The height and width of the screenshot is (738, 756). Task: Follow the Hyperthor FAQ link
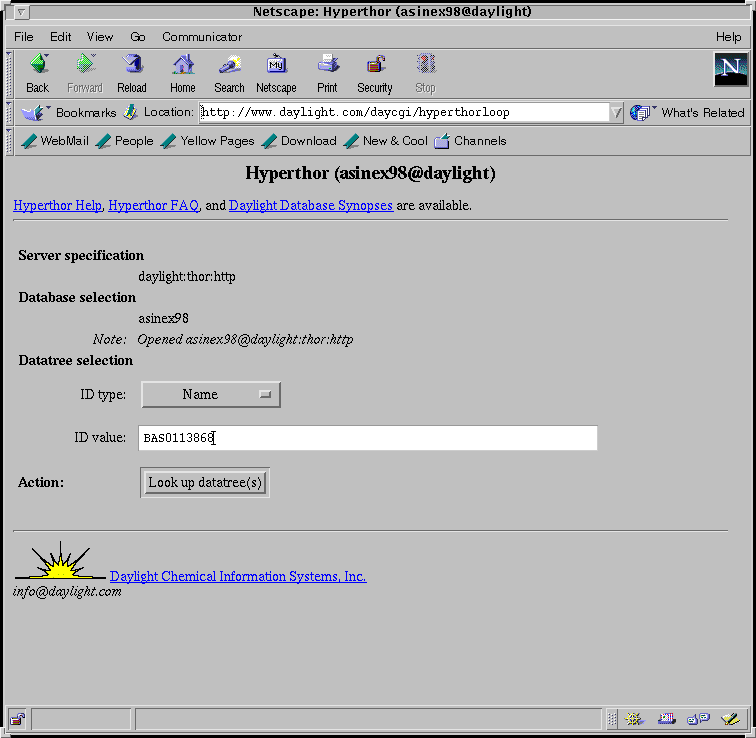pos(153,206)
